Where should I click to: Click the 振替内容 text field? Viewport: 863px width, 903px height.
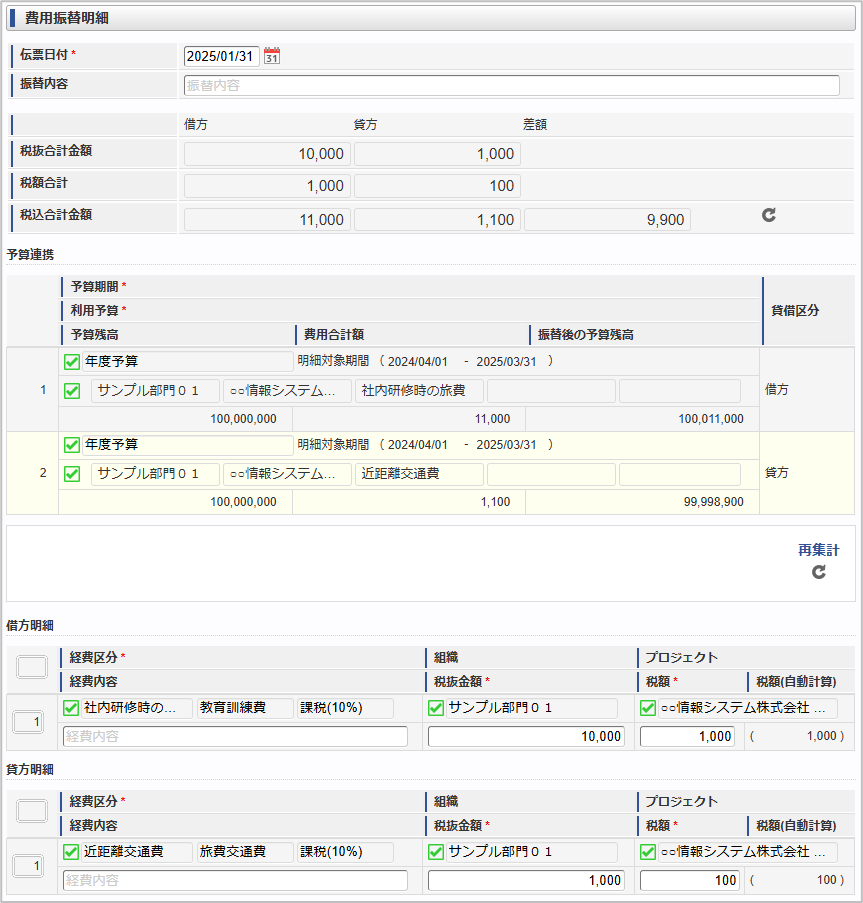(511, 86)
